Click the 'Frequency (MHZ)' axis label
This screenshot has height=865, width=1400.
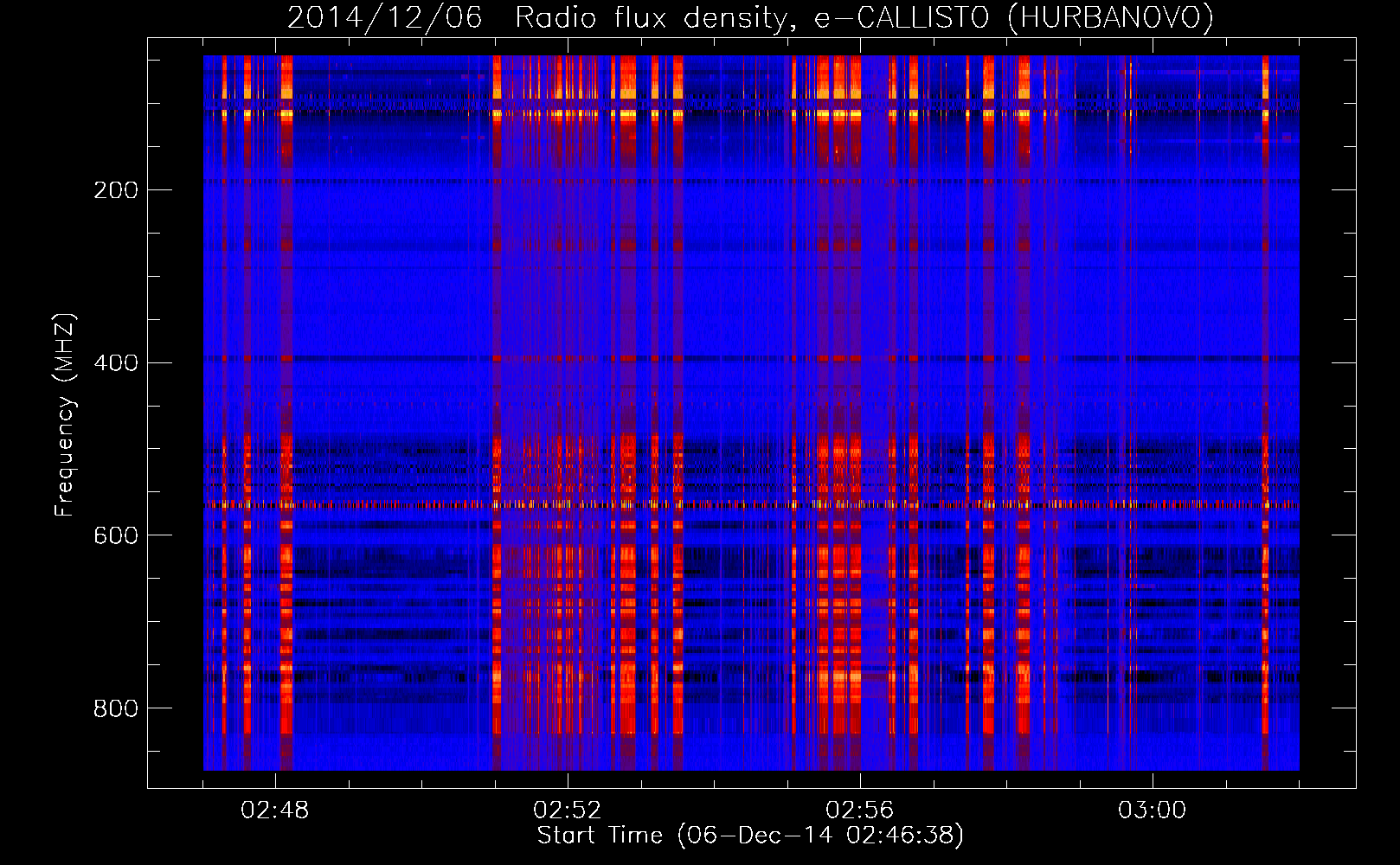point(66,414)
